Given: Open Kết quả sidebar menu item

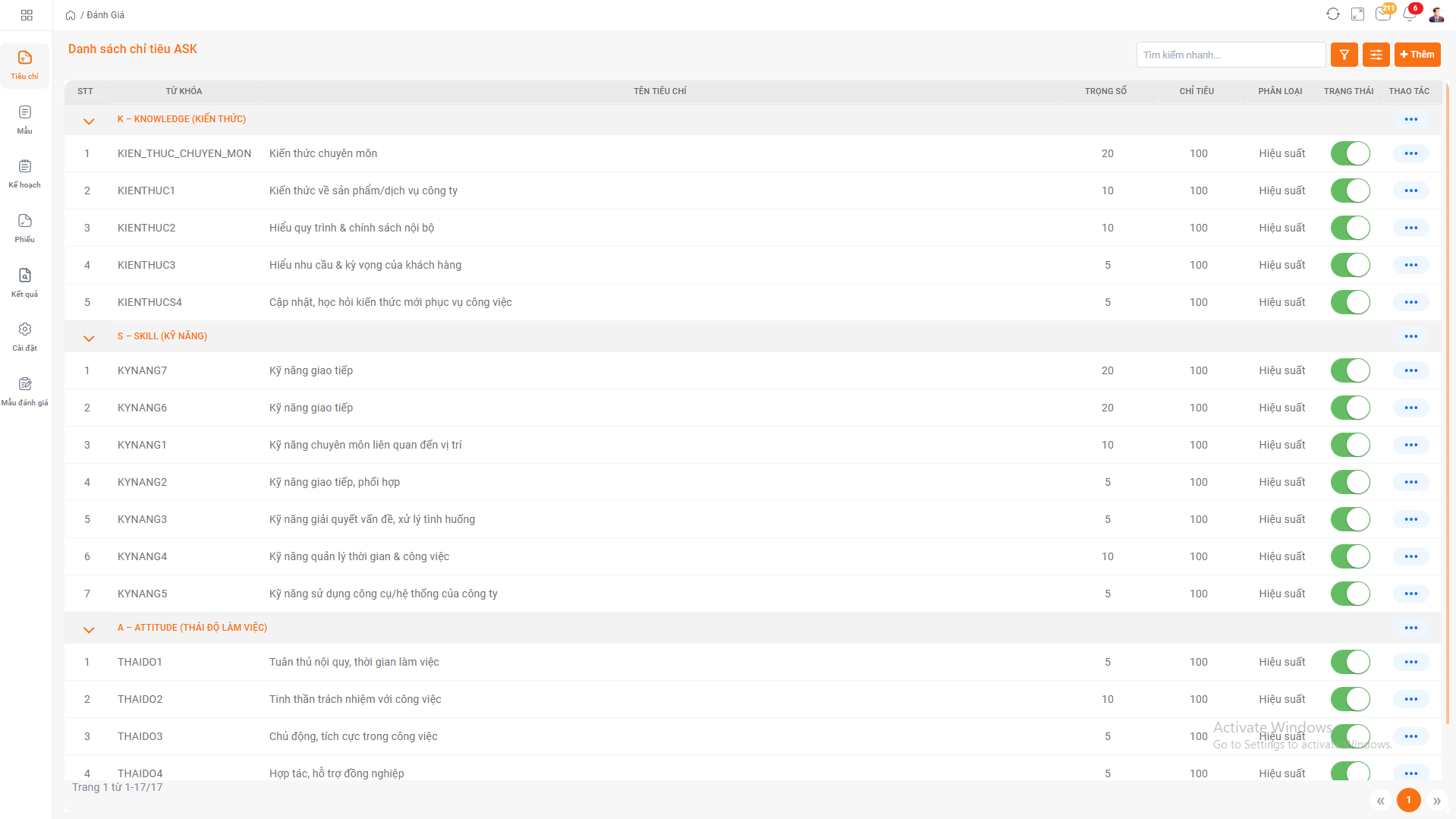Looking at the screenshot, I should pyautogui.click(x=25, y=282).
